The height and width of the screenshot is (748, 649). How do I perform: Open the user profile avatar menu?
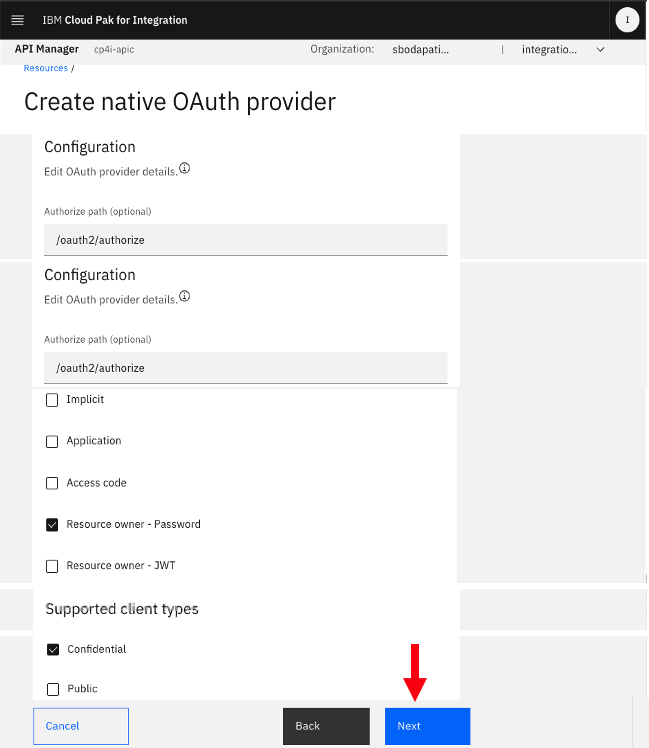click(627, 20)
